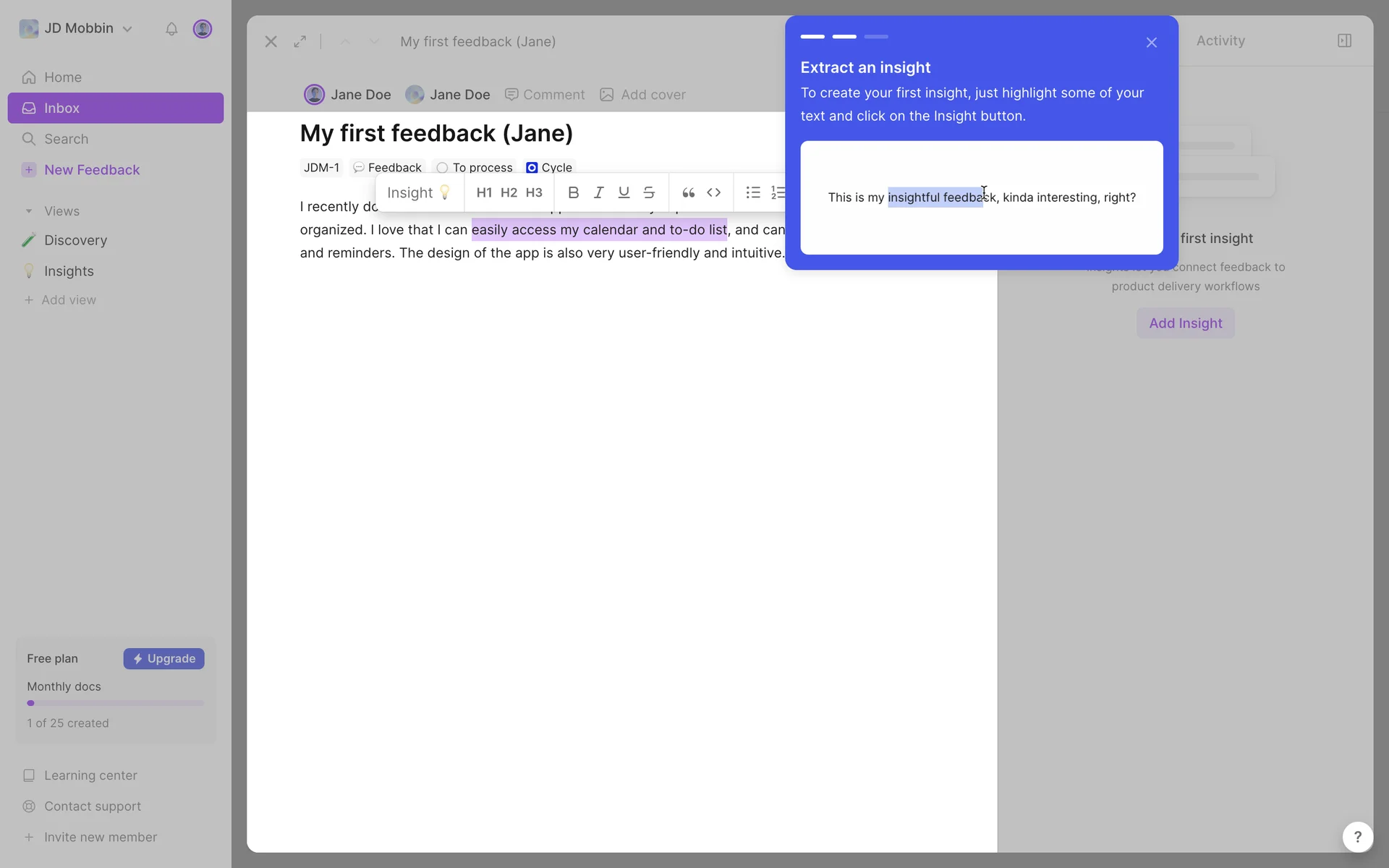Click the notifications bell icon
1389x868 pixels.
click(171, 29)
